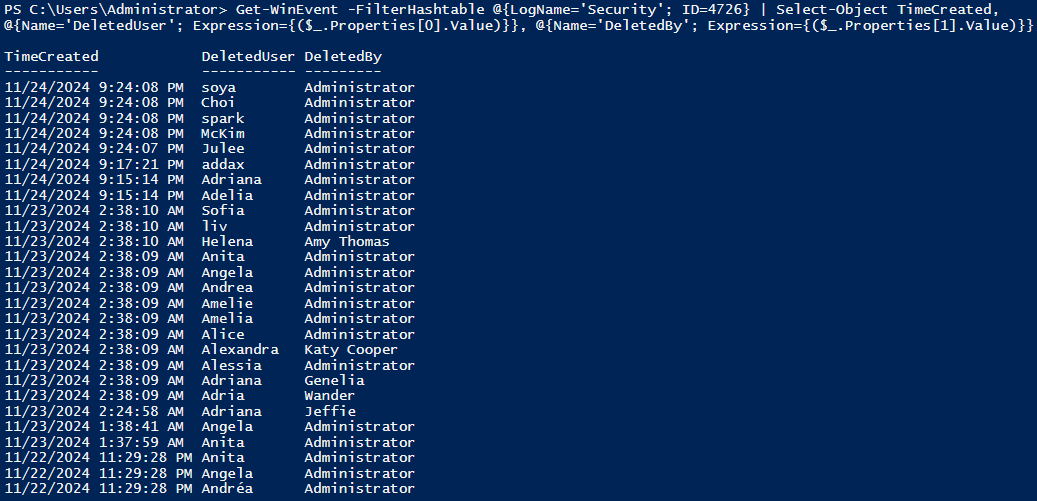Select the deleted user Alexandra

(240, 350)
